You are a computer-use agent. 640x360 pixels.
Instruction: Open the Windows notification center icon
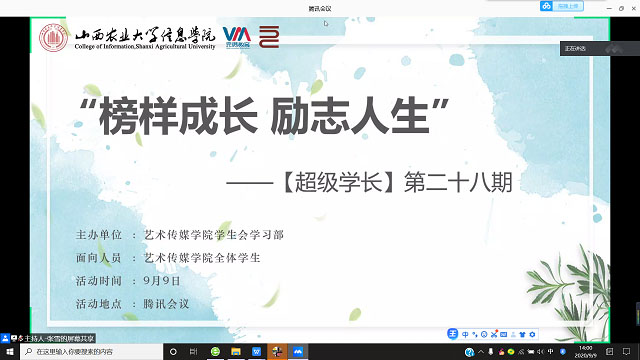click(627, 352)
